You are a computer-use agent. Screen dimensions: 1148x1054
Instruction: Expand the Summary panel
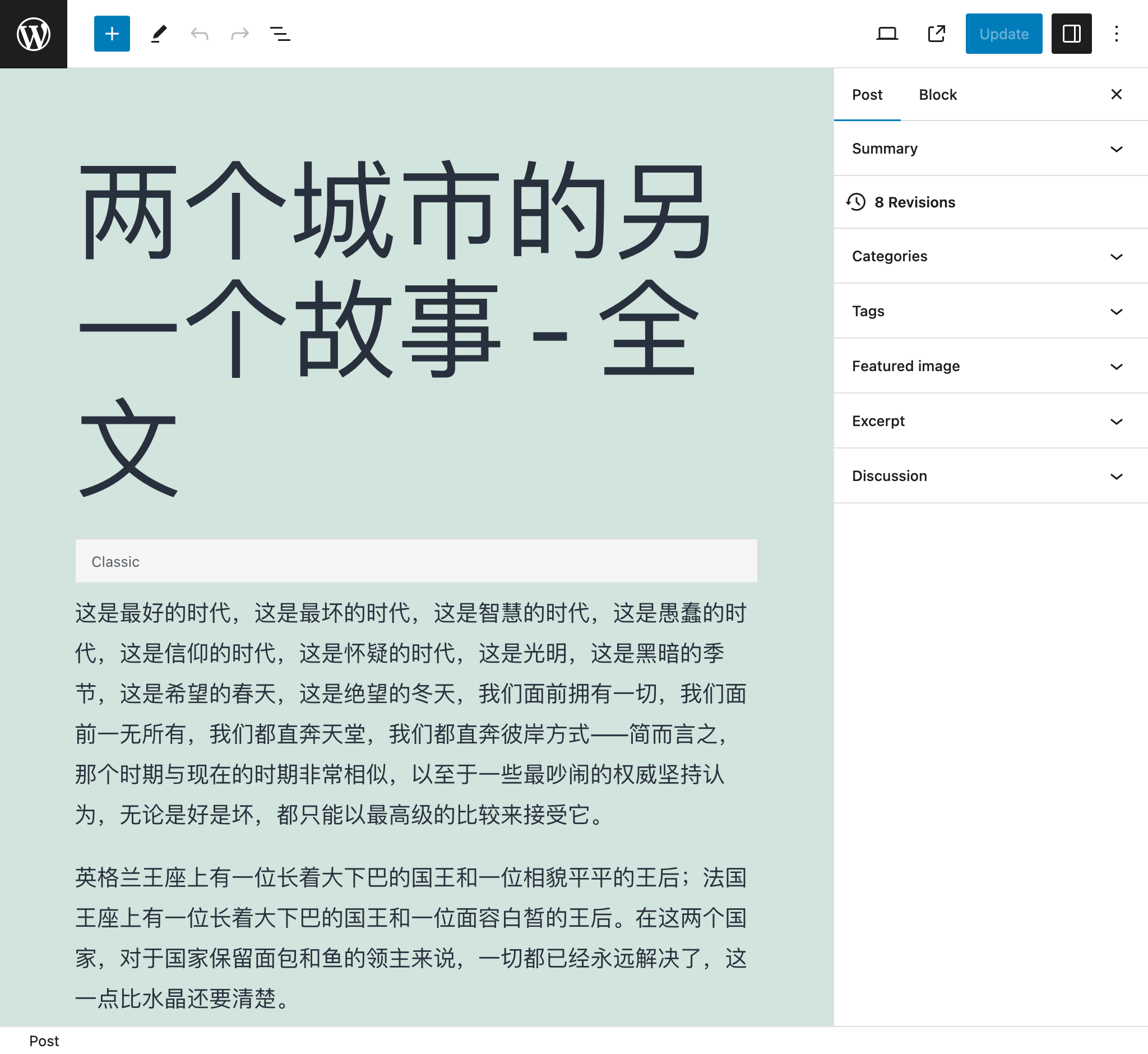click(x=990, y=149)
